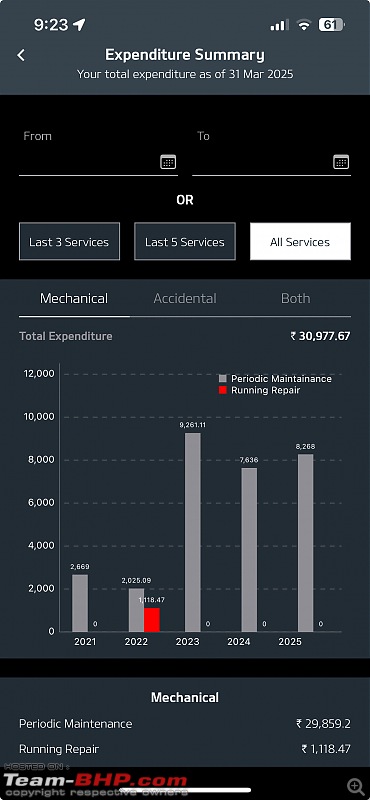Switch to the Mechanical tab
Screen dimensions: 370x800
pyautogui.click(x=74, y=298)
